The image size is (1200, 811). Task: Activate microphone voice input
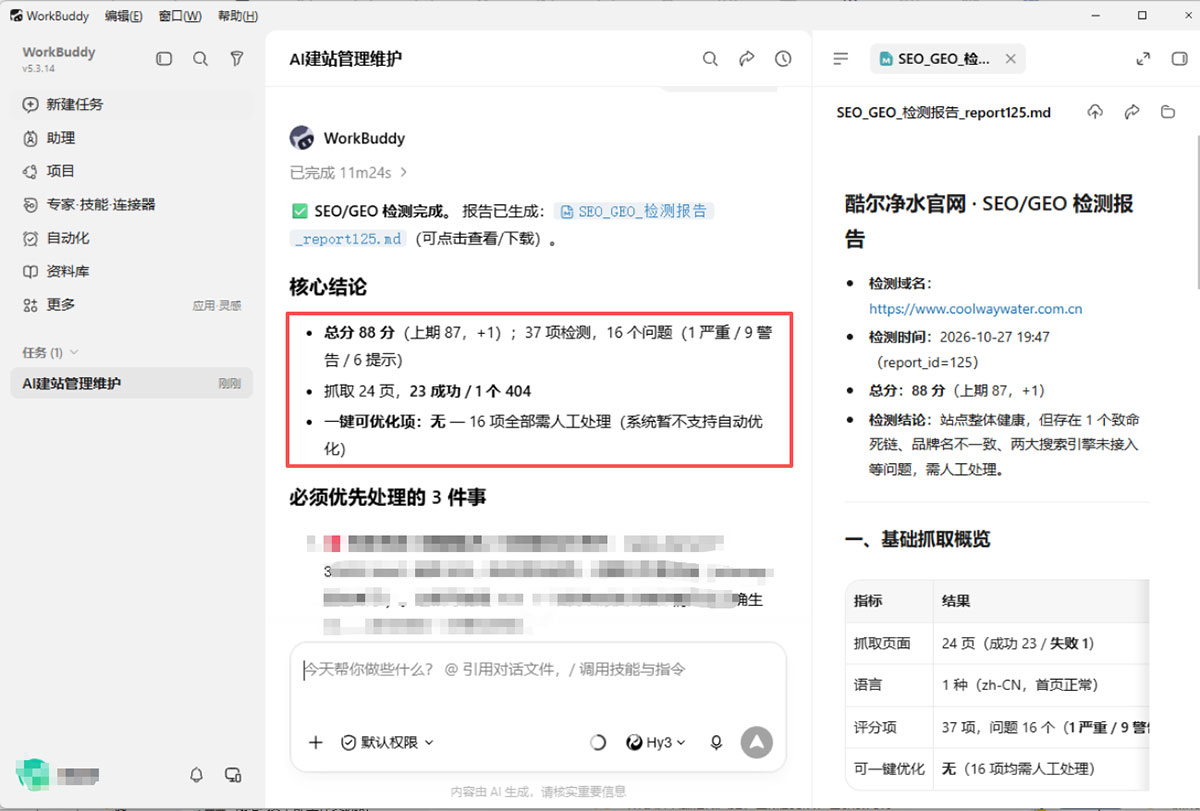pos(716,742)
